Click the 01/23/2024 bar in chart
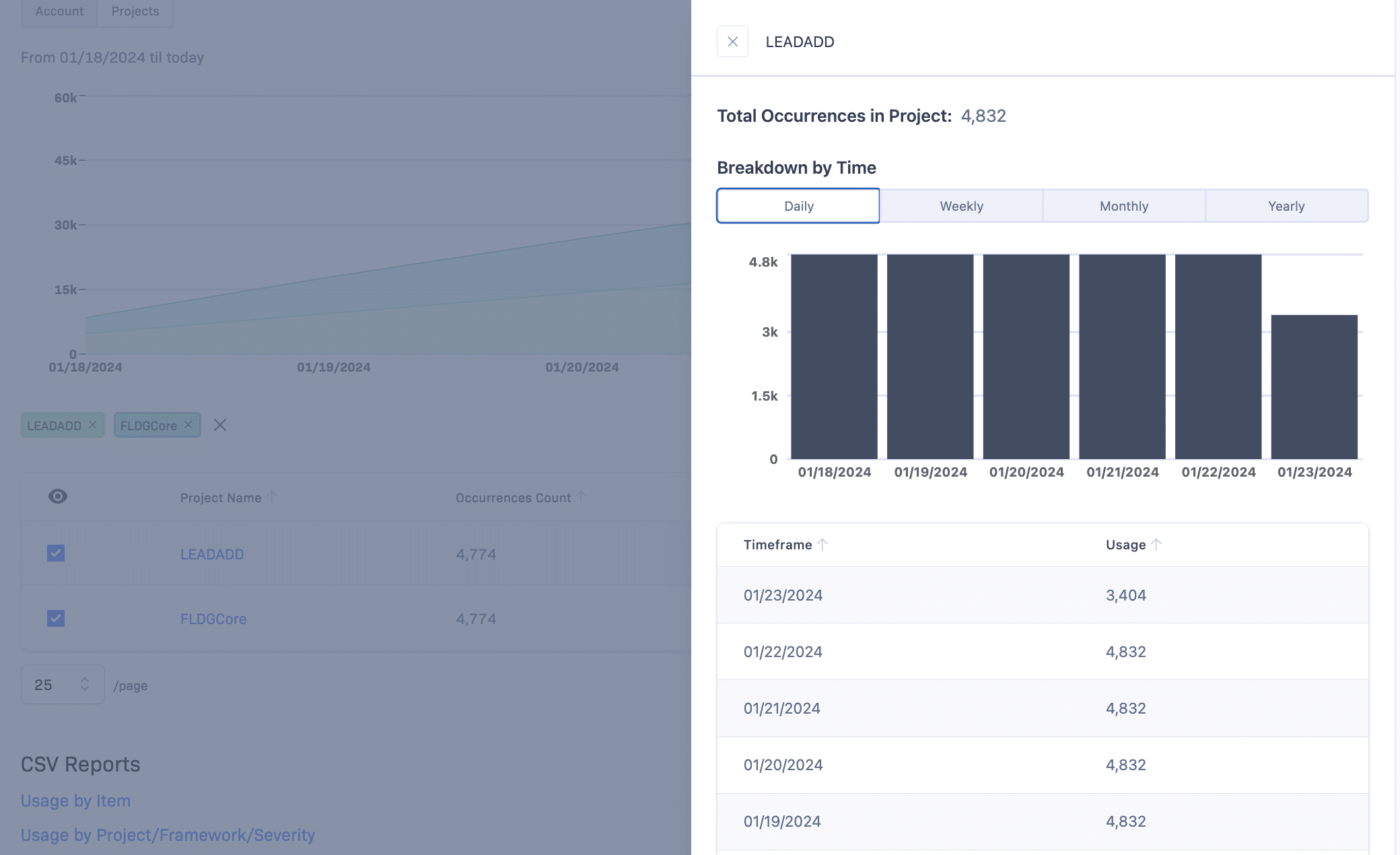This screenshot has width=1400, height=855. 1314,387
